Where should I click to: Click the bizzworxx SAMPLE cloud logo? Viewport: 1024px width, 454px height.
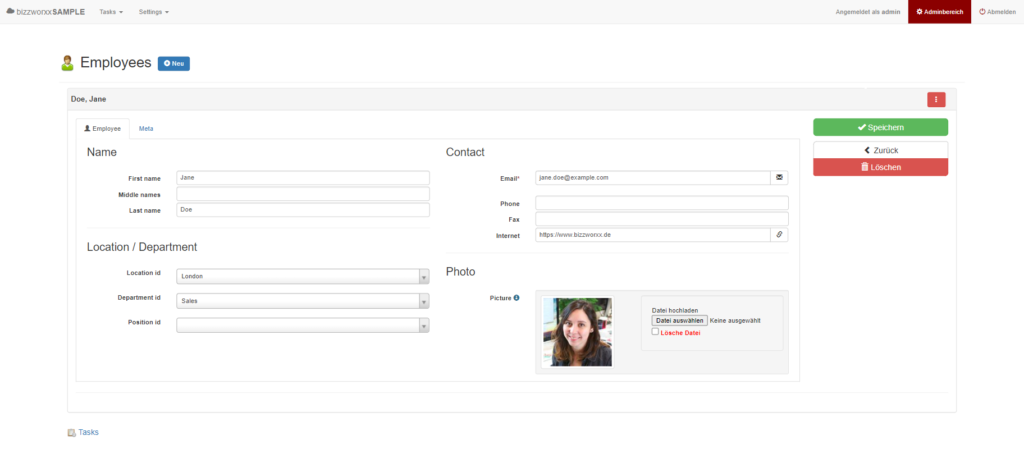point(10,11)
